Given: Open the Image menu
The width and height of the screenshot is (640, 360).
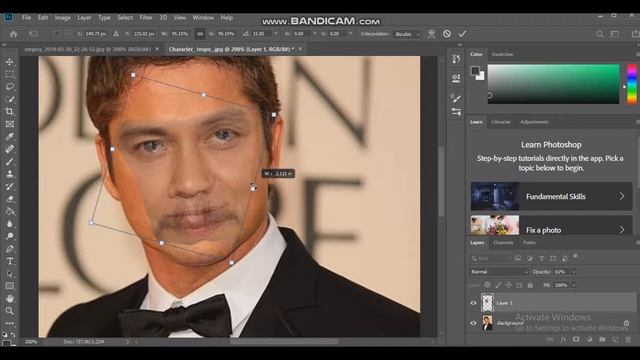Looking at the screenshot, I should point(62,18).
